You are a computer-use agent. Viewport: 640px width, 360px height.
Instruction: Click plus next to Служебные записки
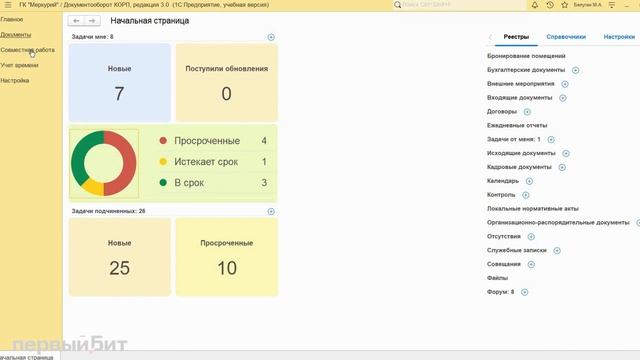(x=557, y=251)
